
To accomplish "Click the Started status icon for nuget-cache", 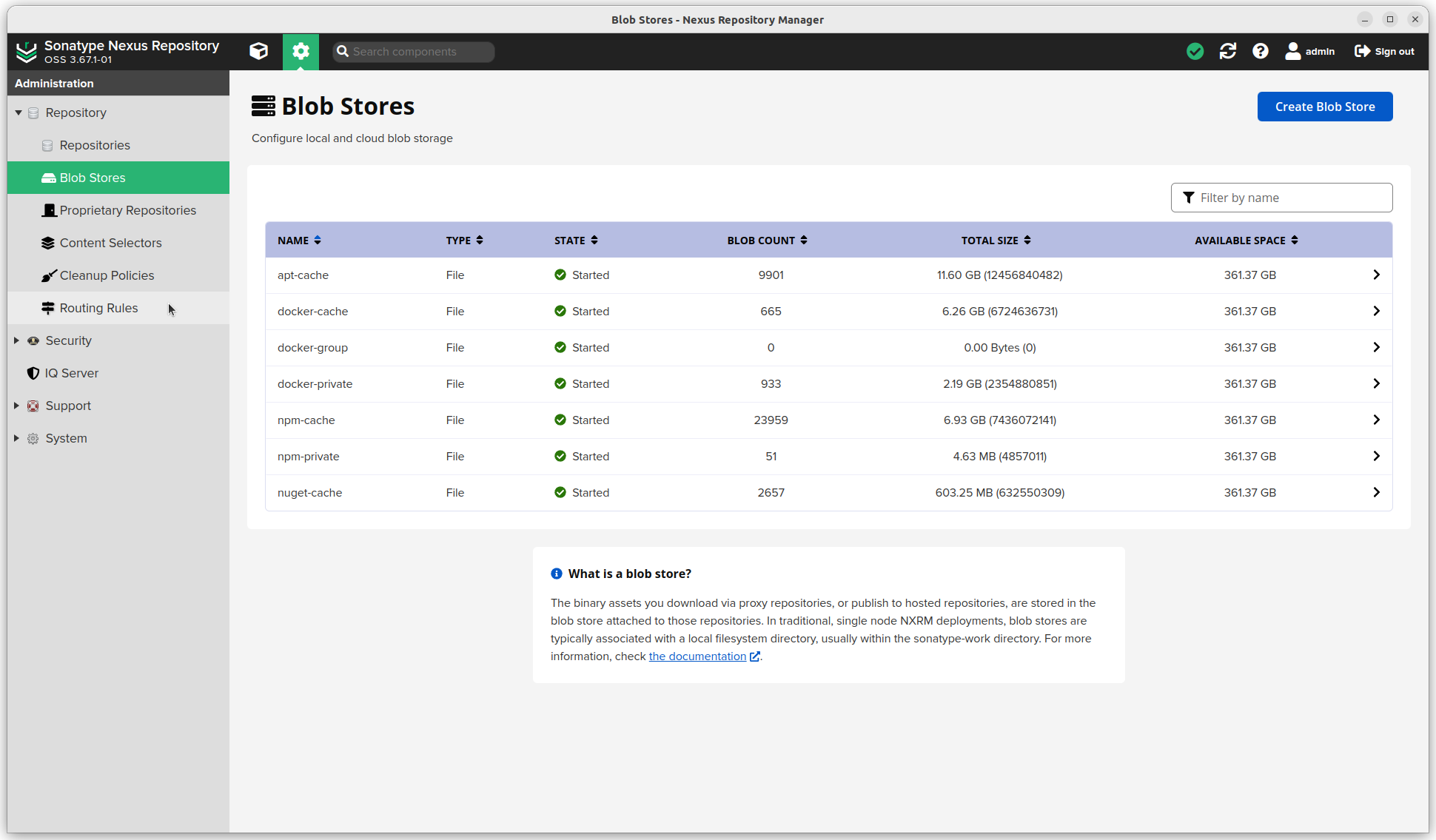I will tap(560, 492).
